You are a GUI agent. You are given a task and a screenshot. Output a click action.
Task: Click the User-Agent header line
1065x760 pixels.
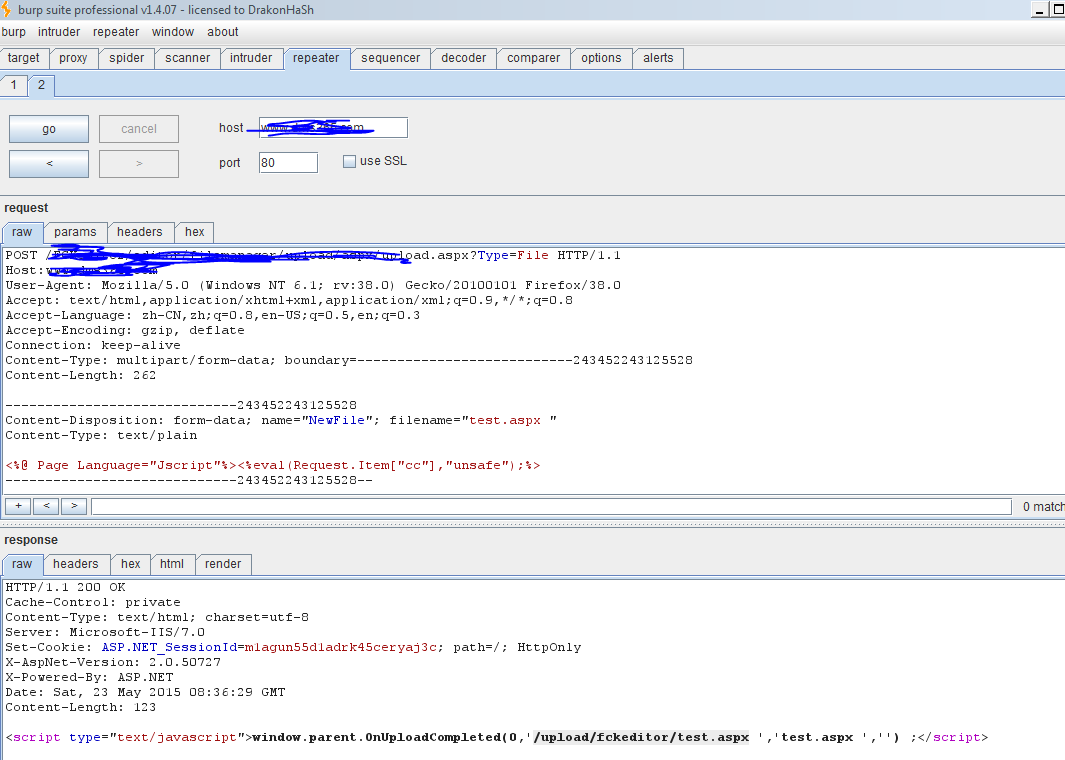(313, 285)
